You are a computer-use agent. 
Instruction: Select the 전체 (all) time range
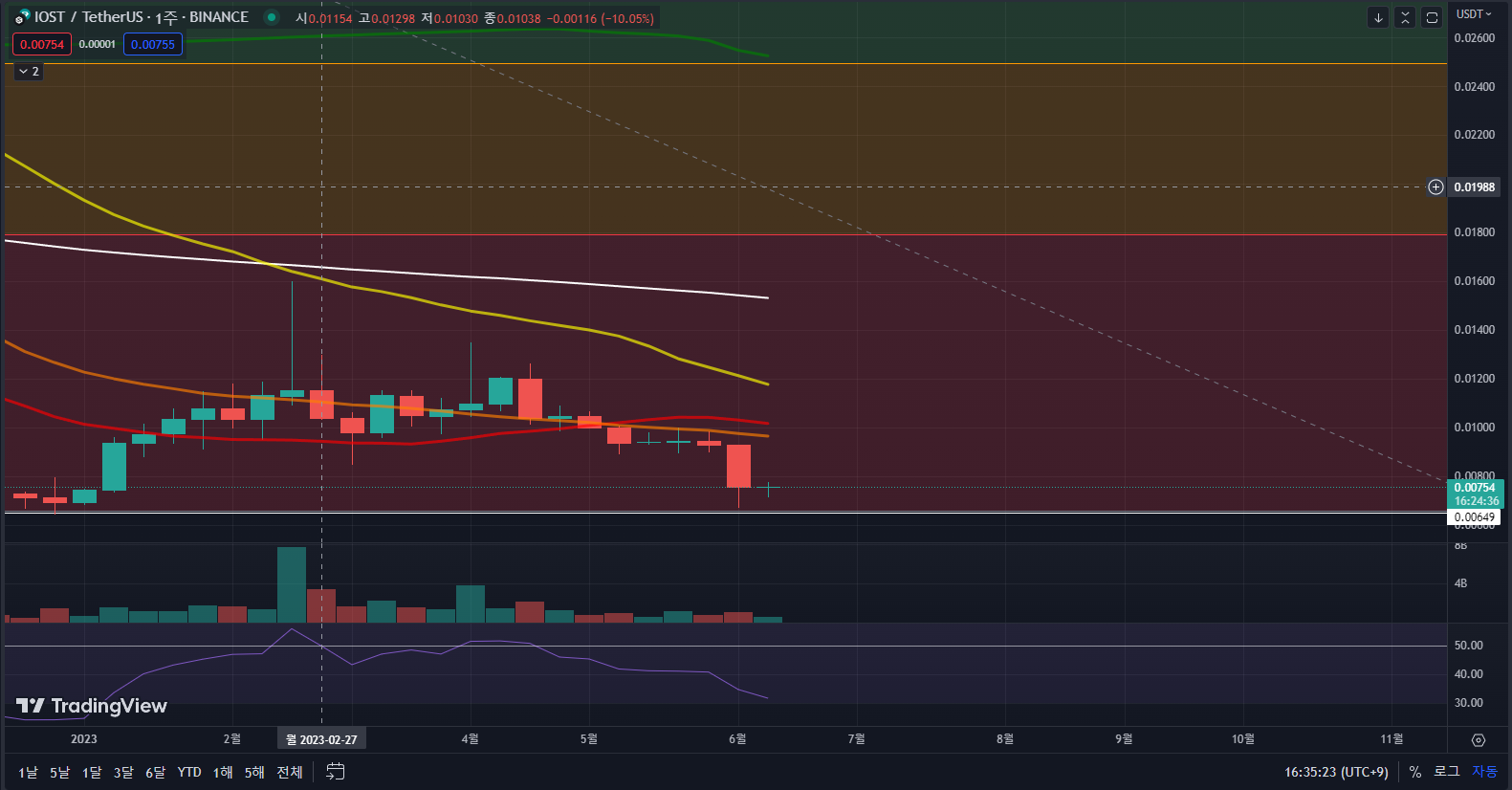(x=289, y=772)
